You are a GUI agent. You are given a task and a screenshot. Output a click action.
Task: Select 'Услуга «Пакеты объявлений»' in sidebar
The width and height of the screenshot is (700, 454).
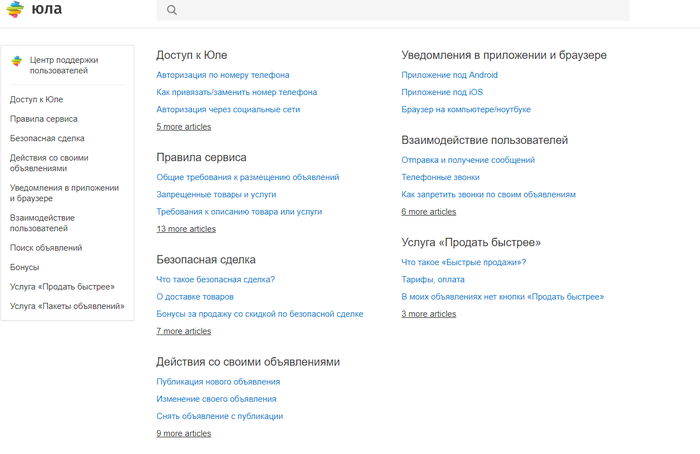[x=67, y=306]
